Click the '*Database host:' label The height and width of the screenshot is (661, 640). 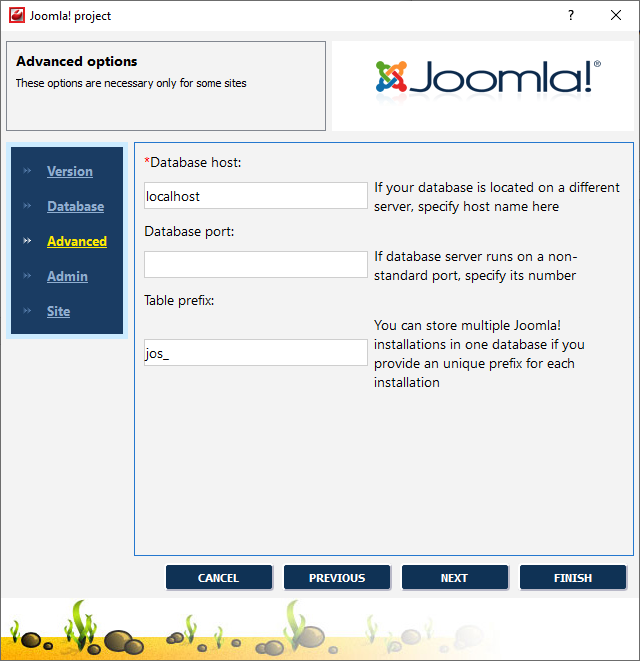(193, 162)
